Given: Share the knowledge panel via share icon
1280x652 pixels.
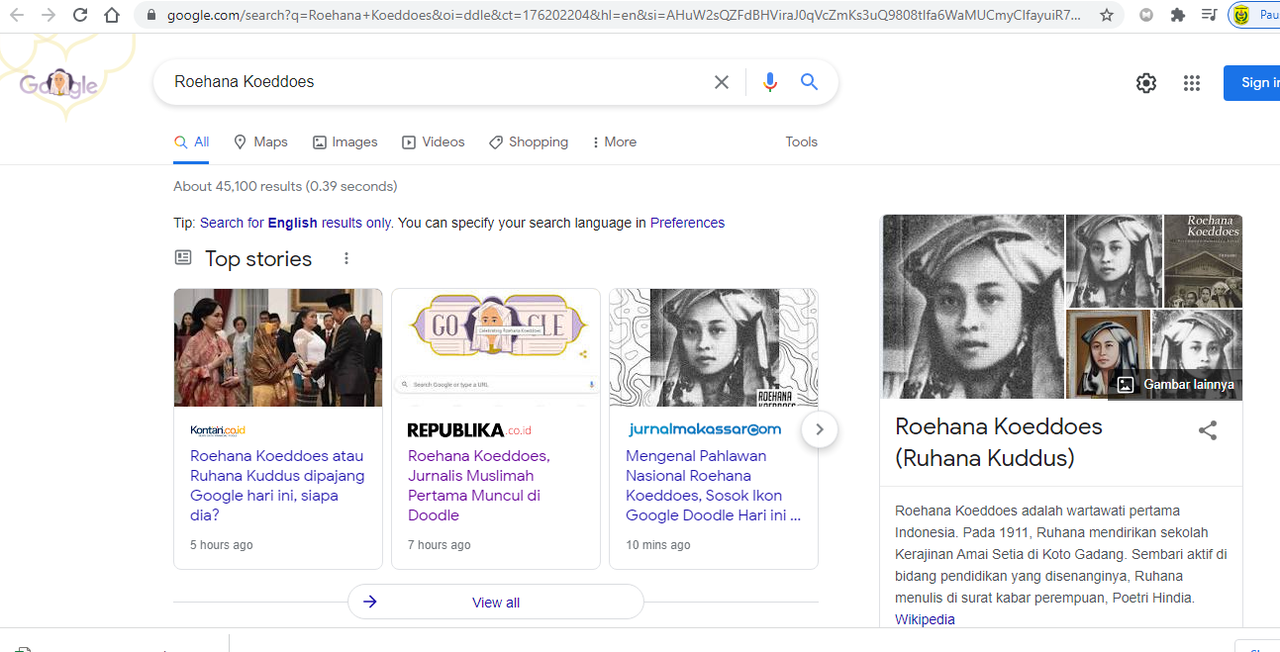Looking at the screenshot, I should click(x=1208, y=431).
